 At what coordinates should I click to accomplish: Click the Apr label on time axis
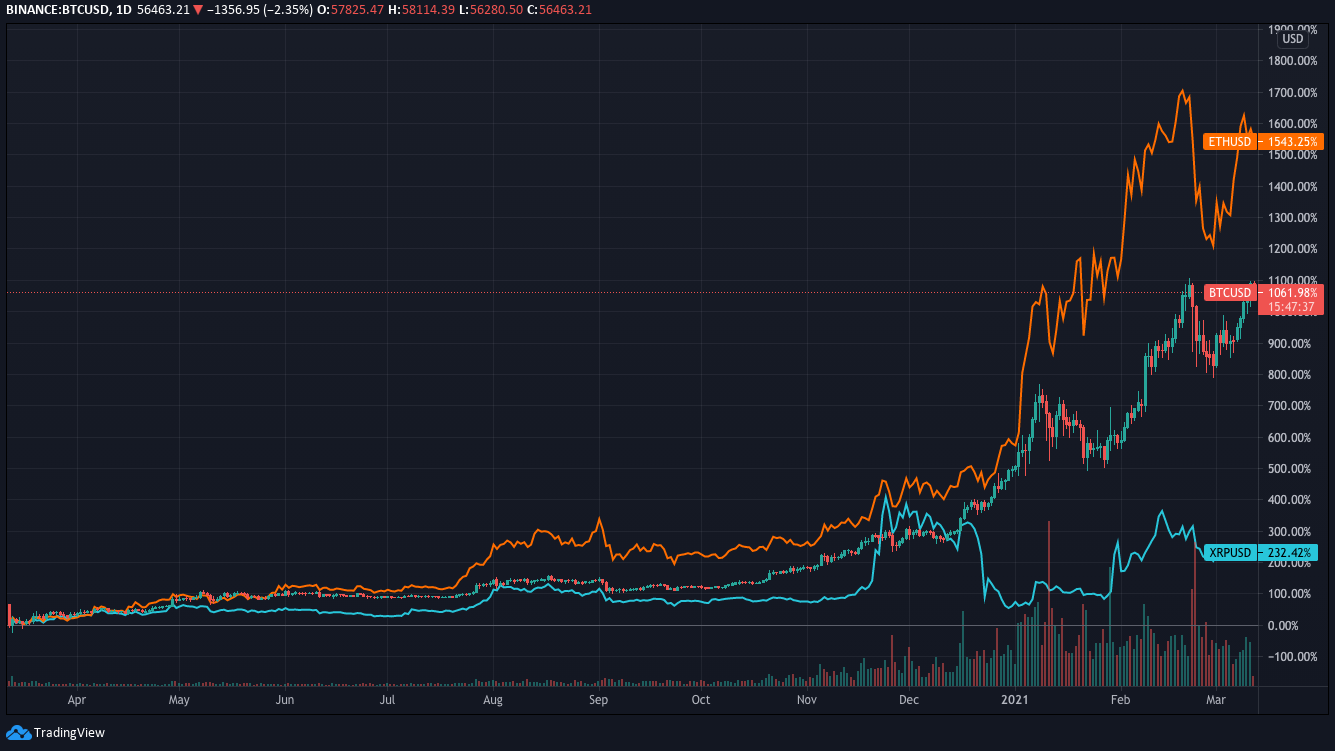(x=76, y=700)
